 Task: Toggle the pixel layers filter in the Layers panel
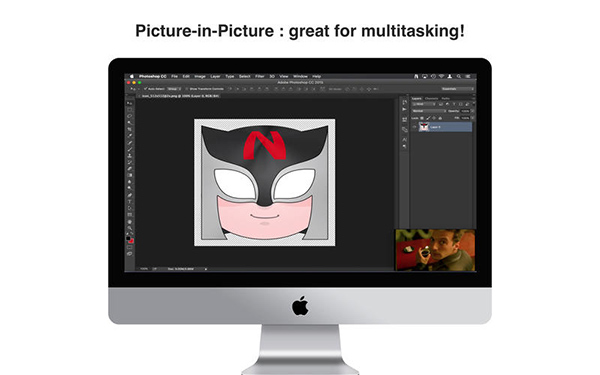[441, 104]
